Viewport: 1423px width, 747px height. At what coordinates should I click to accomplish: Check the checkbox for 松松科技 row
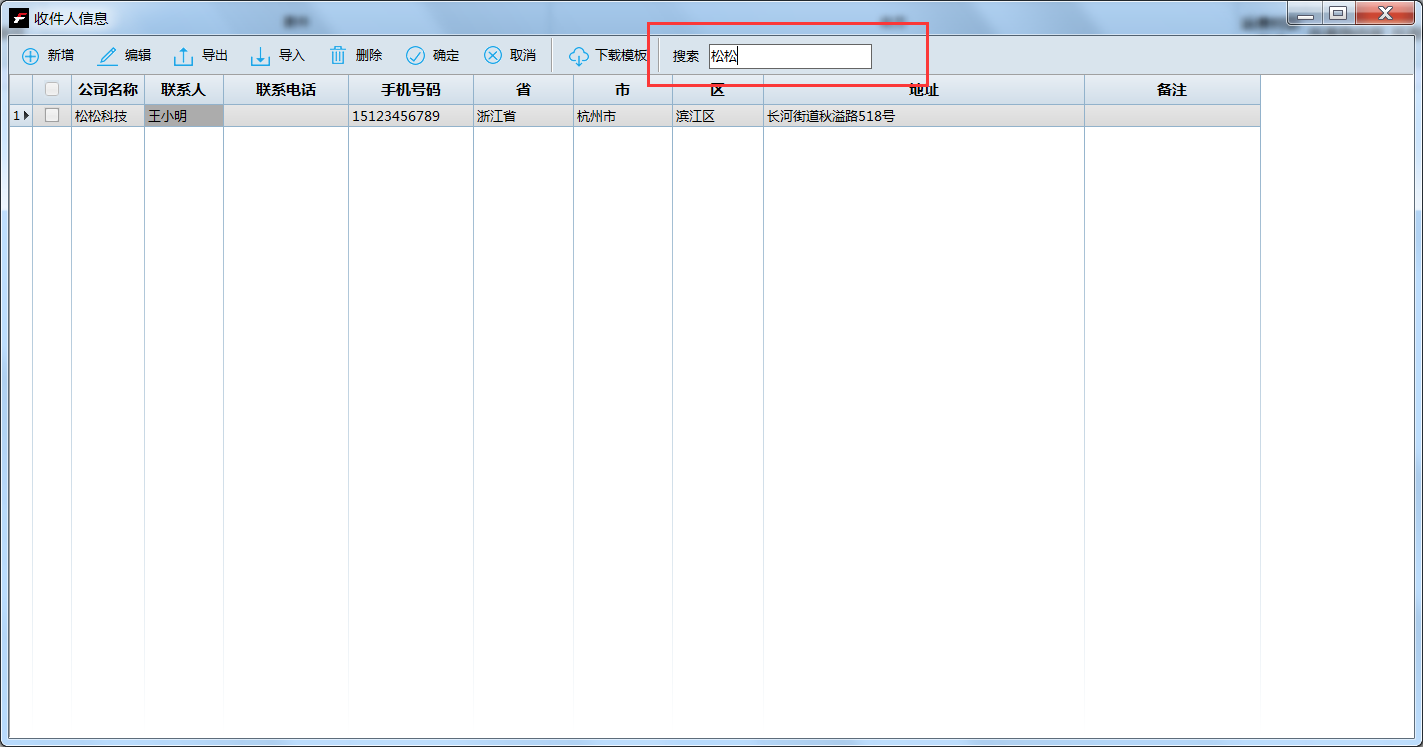(52, 116)
